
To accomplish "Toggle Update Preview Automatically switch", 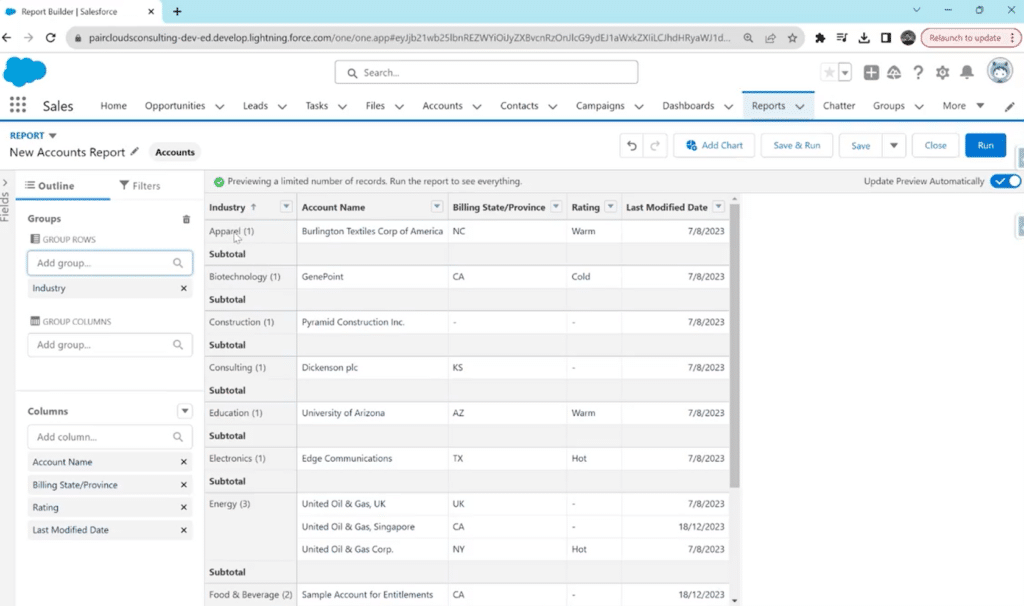I will (1005, 181).
